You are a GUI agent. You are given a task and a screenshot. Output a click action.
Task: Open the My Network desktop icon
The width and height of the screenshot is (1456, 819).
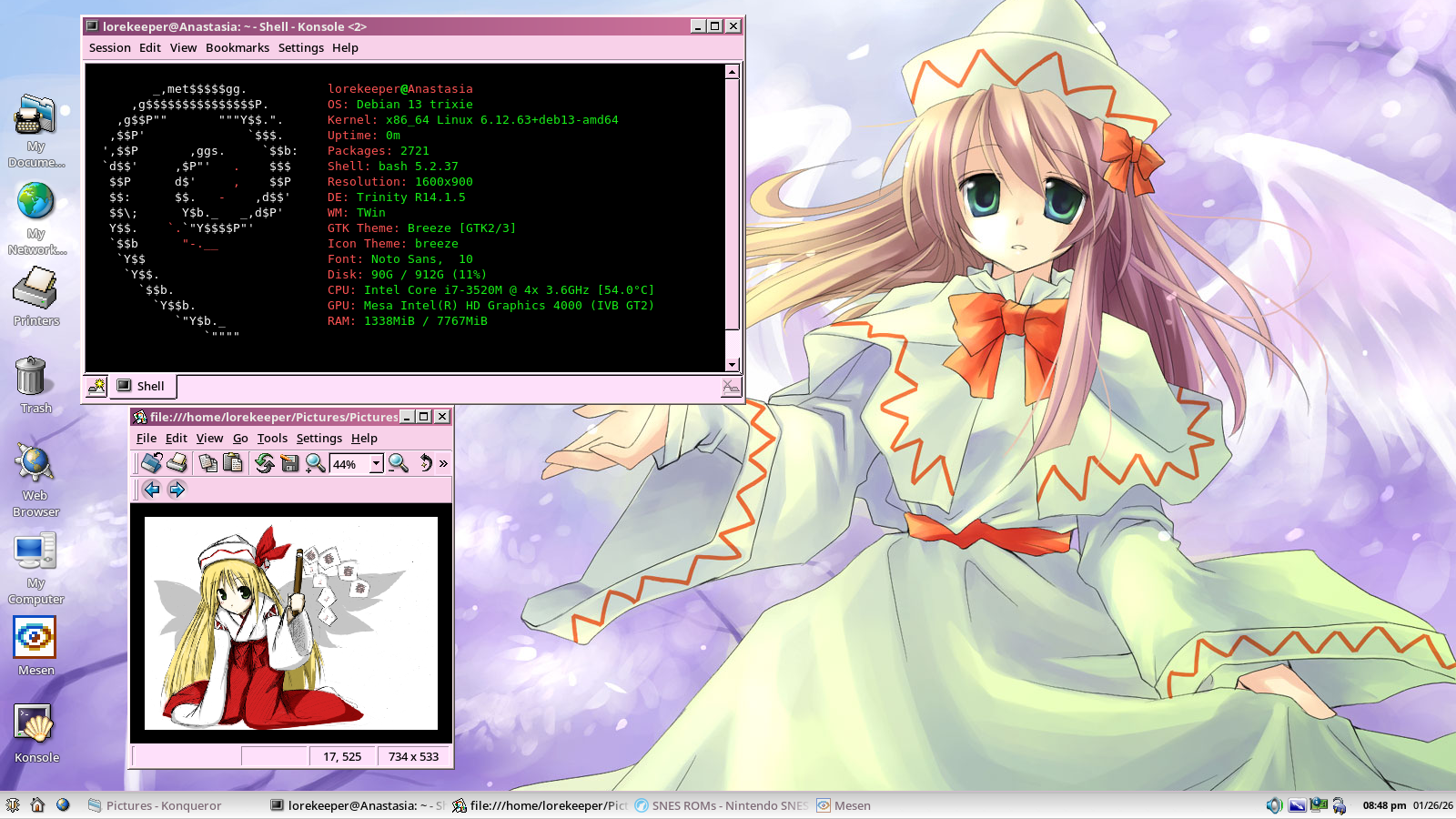35,218
